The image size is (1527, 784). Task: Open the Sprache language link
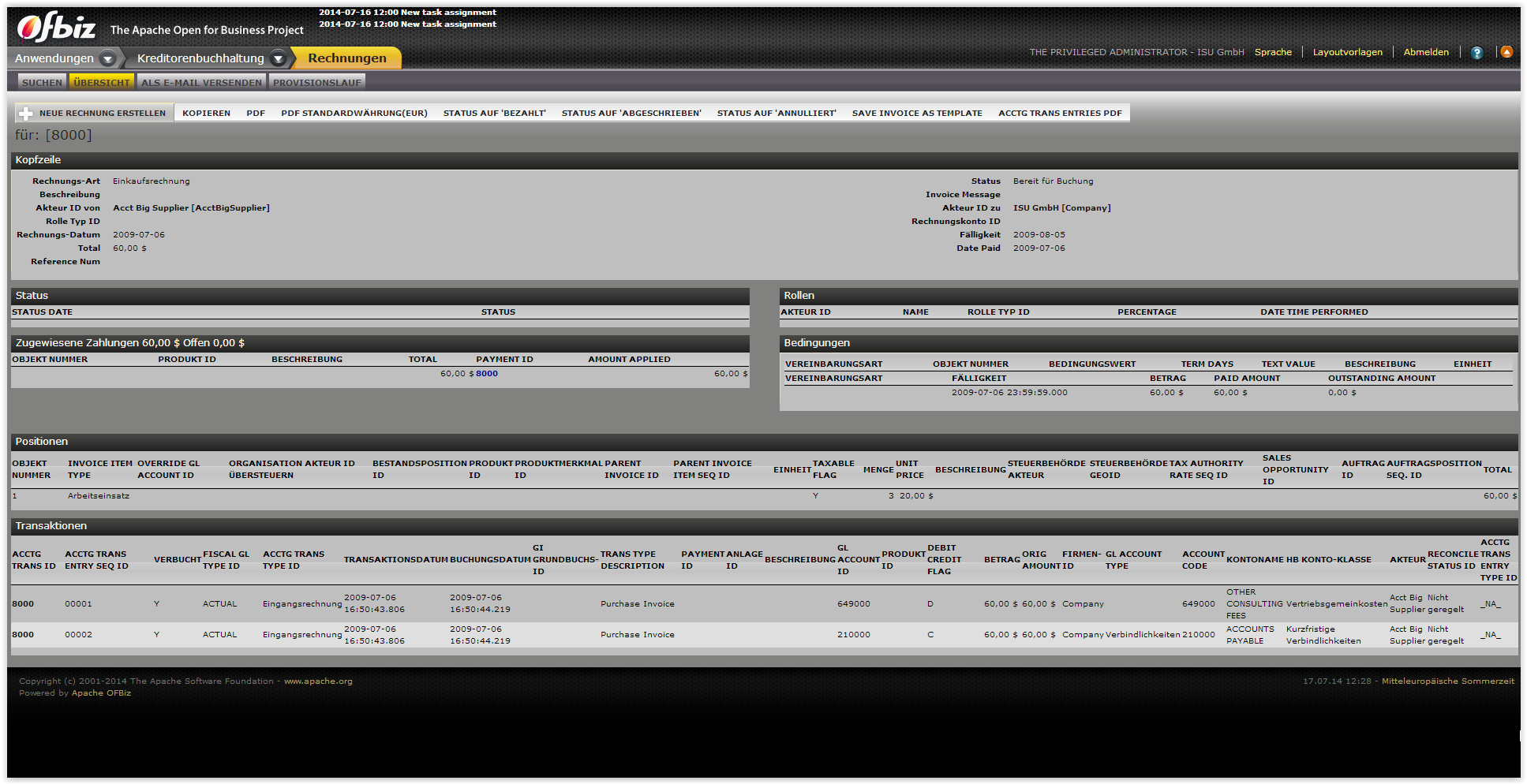[1273, 52]
